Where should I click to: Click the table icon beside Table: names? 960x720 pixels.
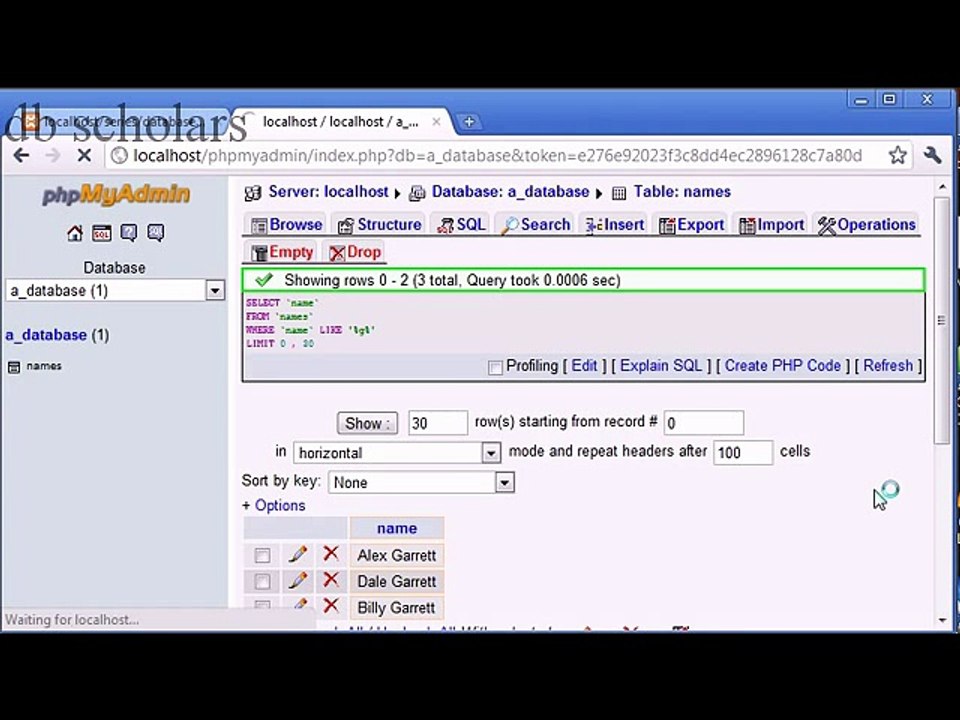pyautogui.click(x=619, y=193)
